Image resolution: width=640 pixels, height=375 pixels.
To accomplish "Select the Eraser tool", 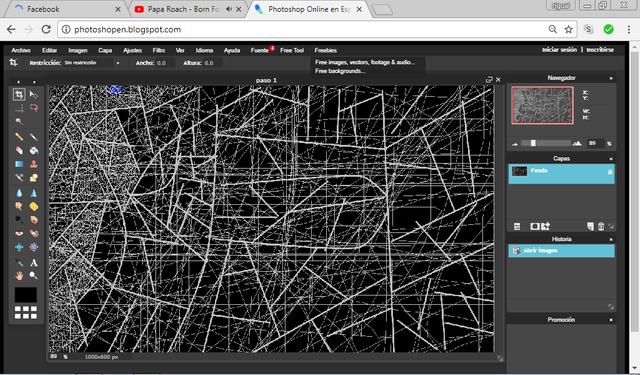I will tap(19, 151).
